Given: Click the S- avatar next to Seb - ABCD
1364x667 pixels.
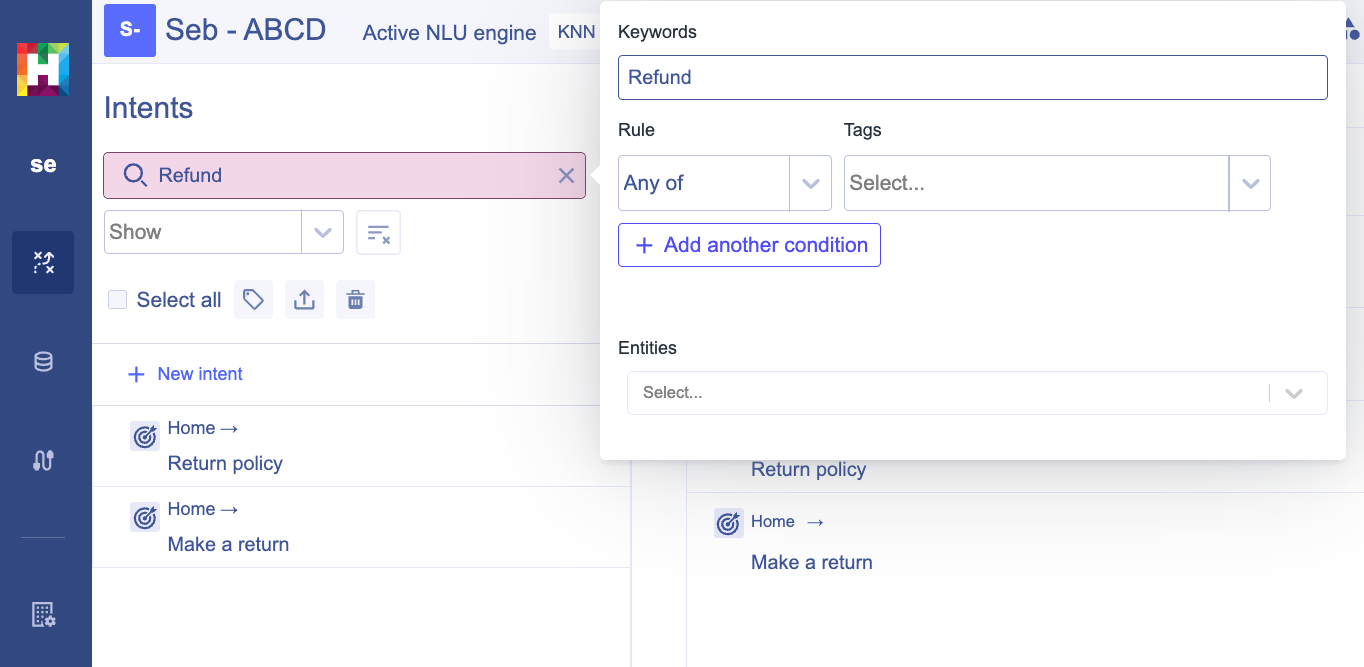Looking at the screenshot, I should 130,30.
